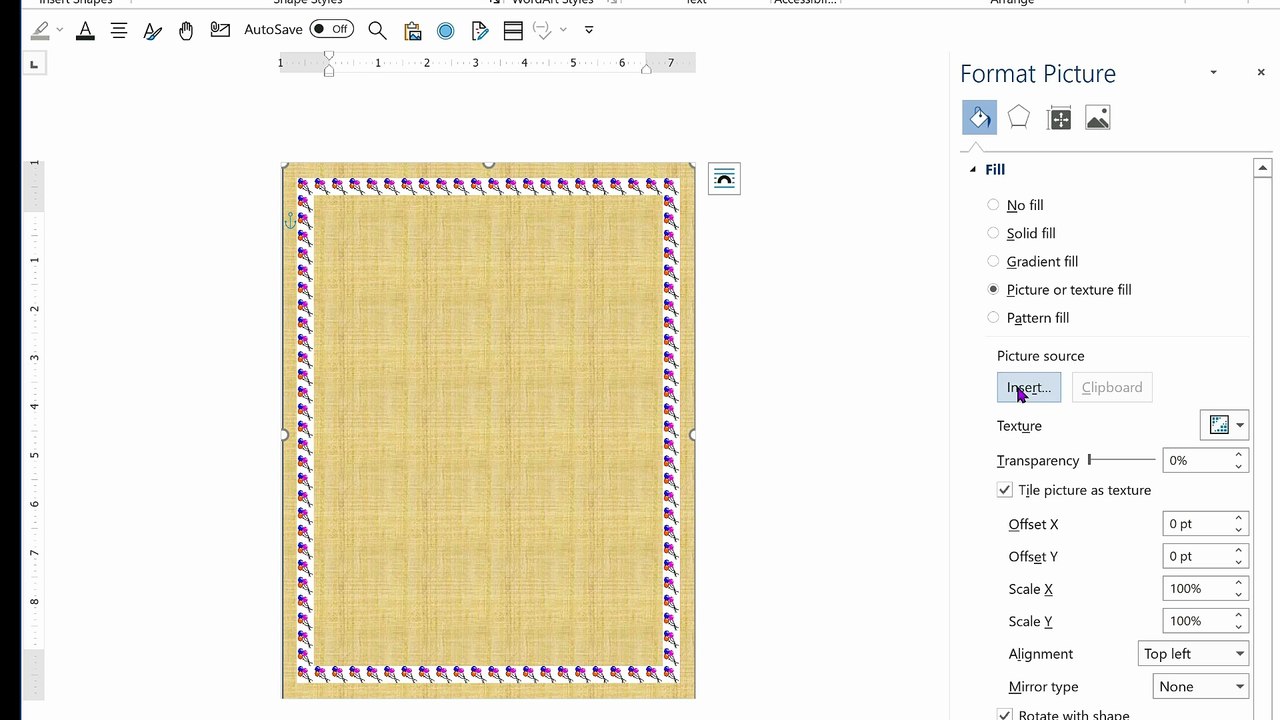Open the Picture tab icon
The height and width of the screenshot is (720, 1280).
coord(1097,118)
